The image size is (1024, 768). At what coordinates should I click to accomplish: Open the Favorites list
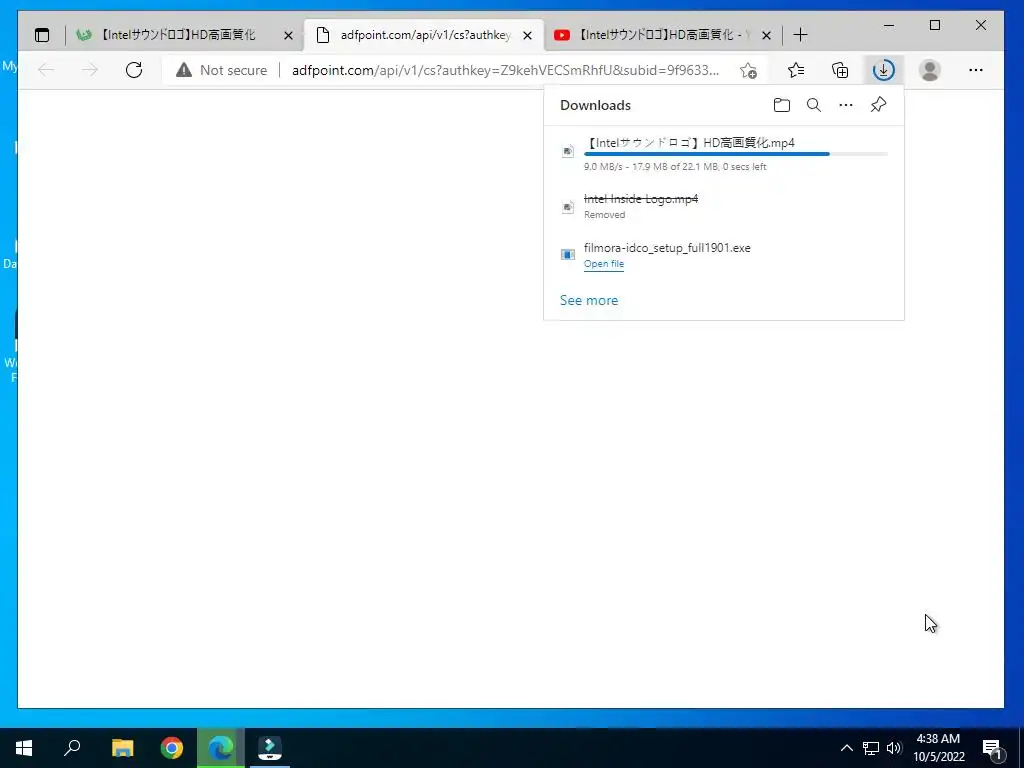coord(795,70)
